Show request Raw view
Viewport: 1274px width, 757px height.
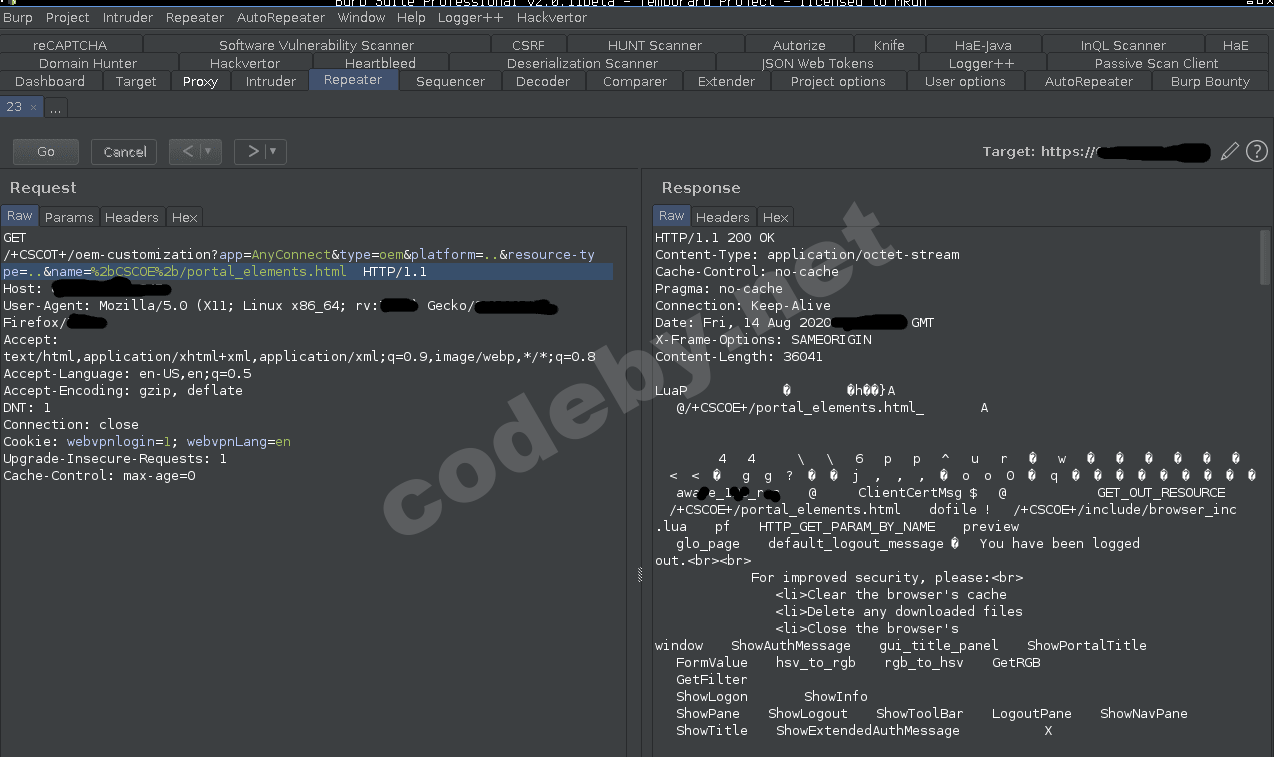(19, 216)
